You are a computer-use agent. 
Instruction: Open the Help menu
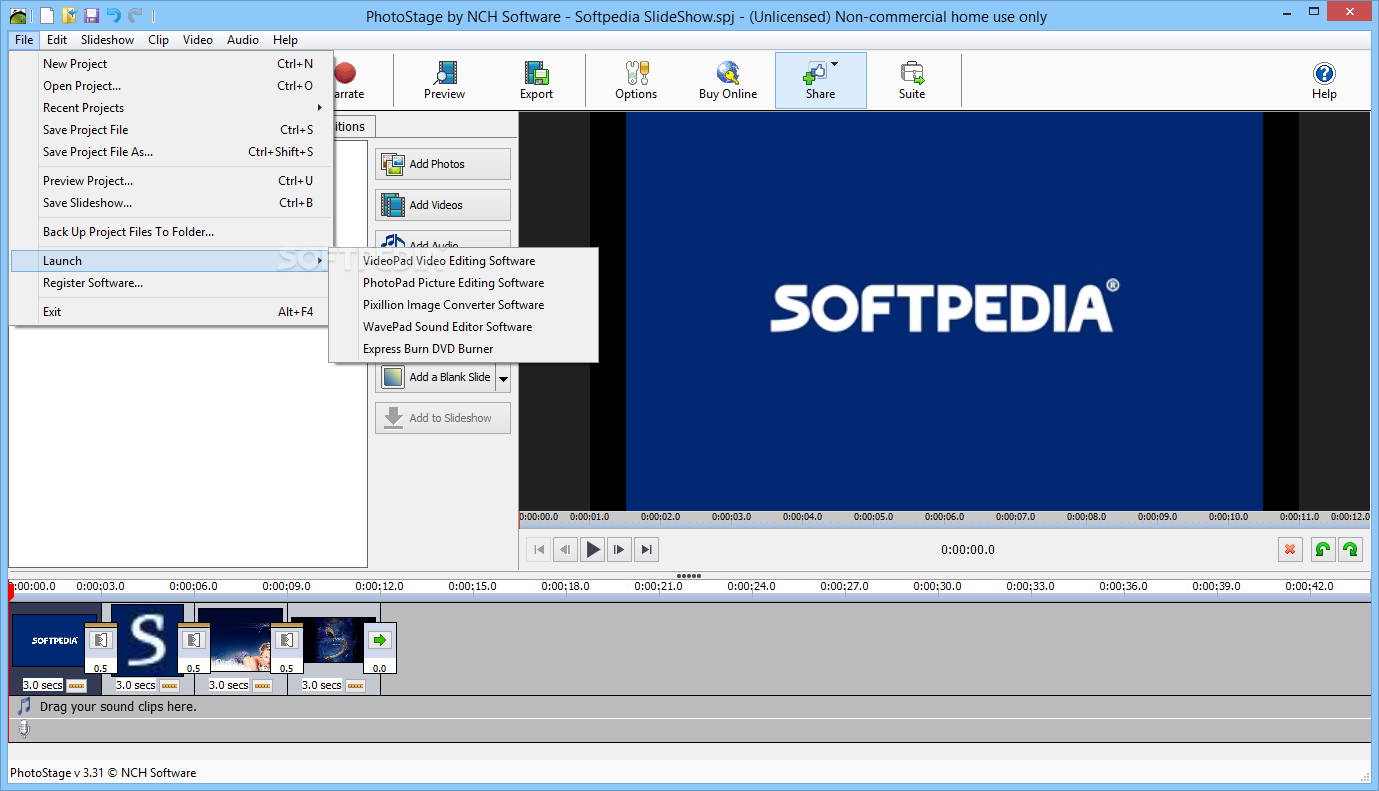pyautogui.click(x=285, y=40)
